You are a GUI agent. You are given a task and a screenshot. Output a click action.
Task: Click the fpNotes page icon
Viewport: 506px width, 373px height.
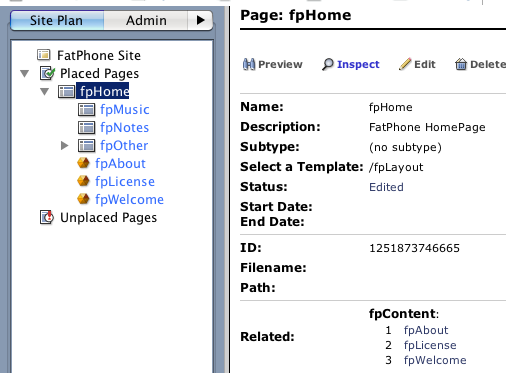(86, 127)
